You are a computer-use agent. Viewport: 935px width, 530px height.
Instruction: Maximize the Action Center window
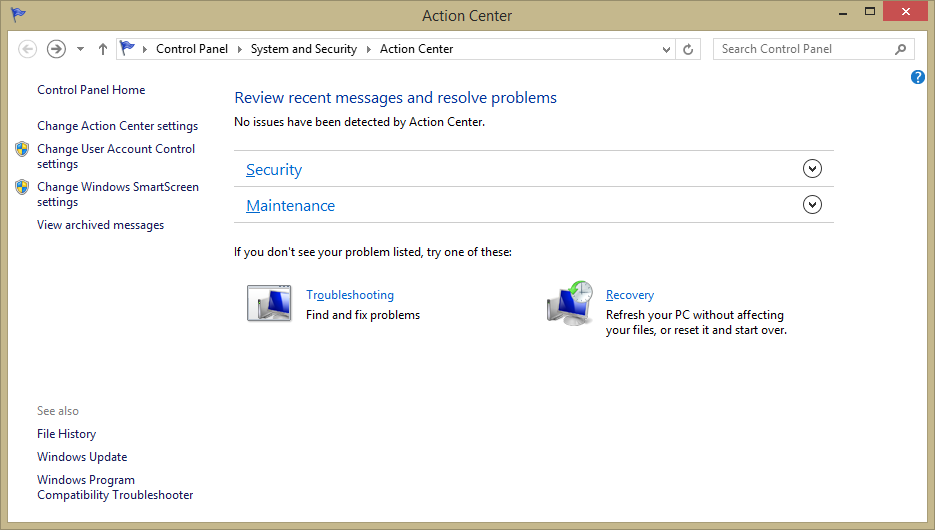(870, 11)
